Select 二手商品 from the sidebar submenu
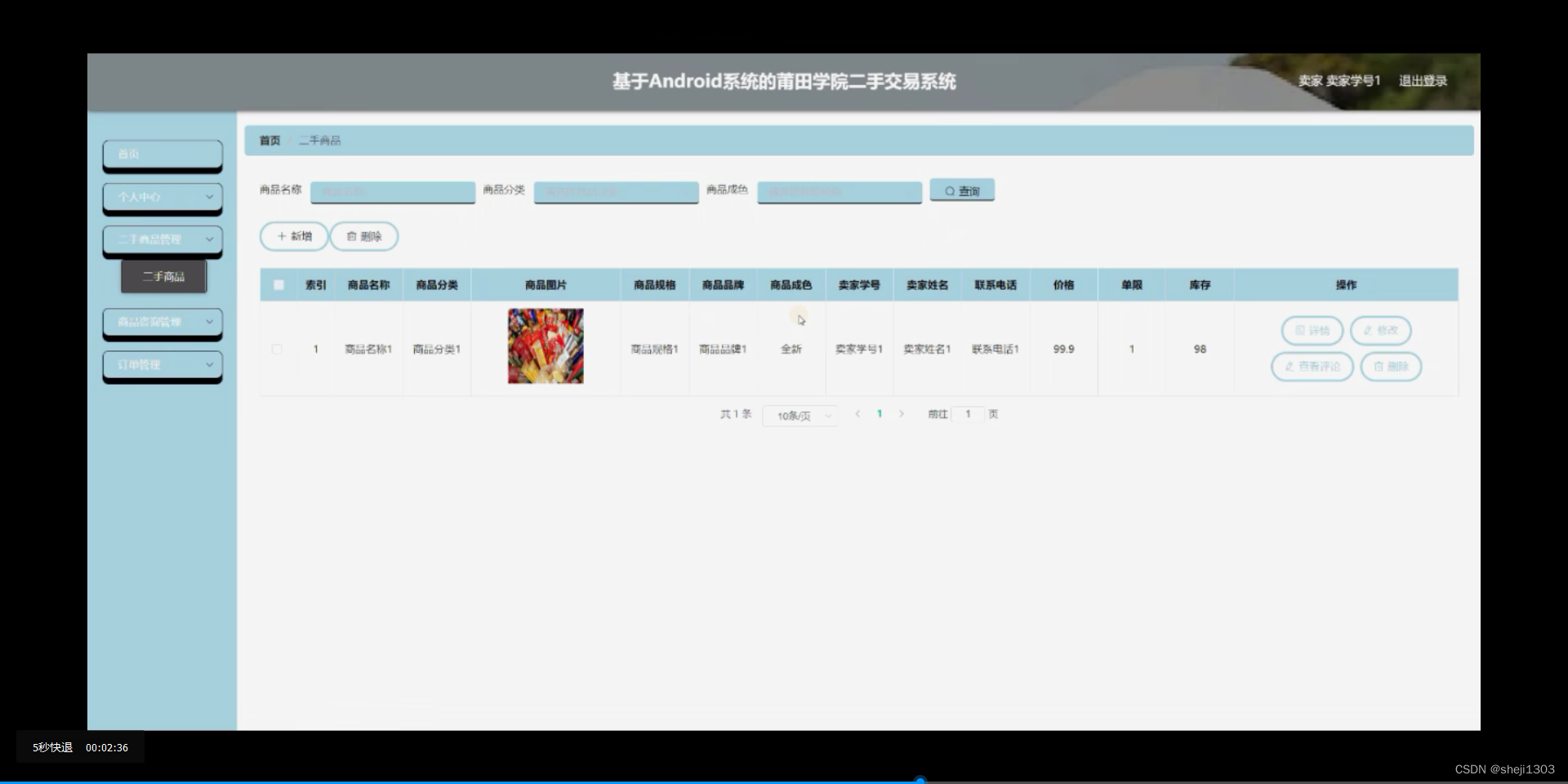 click(x=163, y=276)
